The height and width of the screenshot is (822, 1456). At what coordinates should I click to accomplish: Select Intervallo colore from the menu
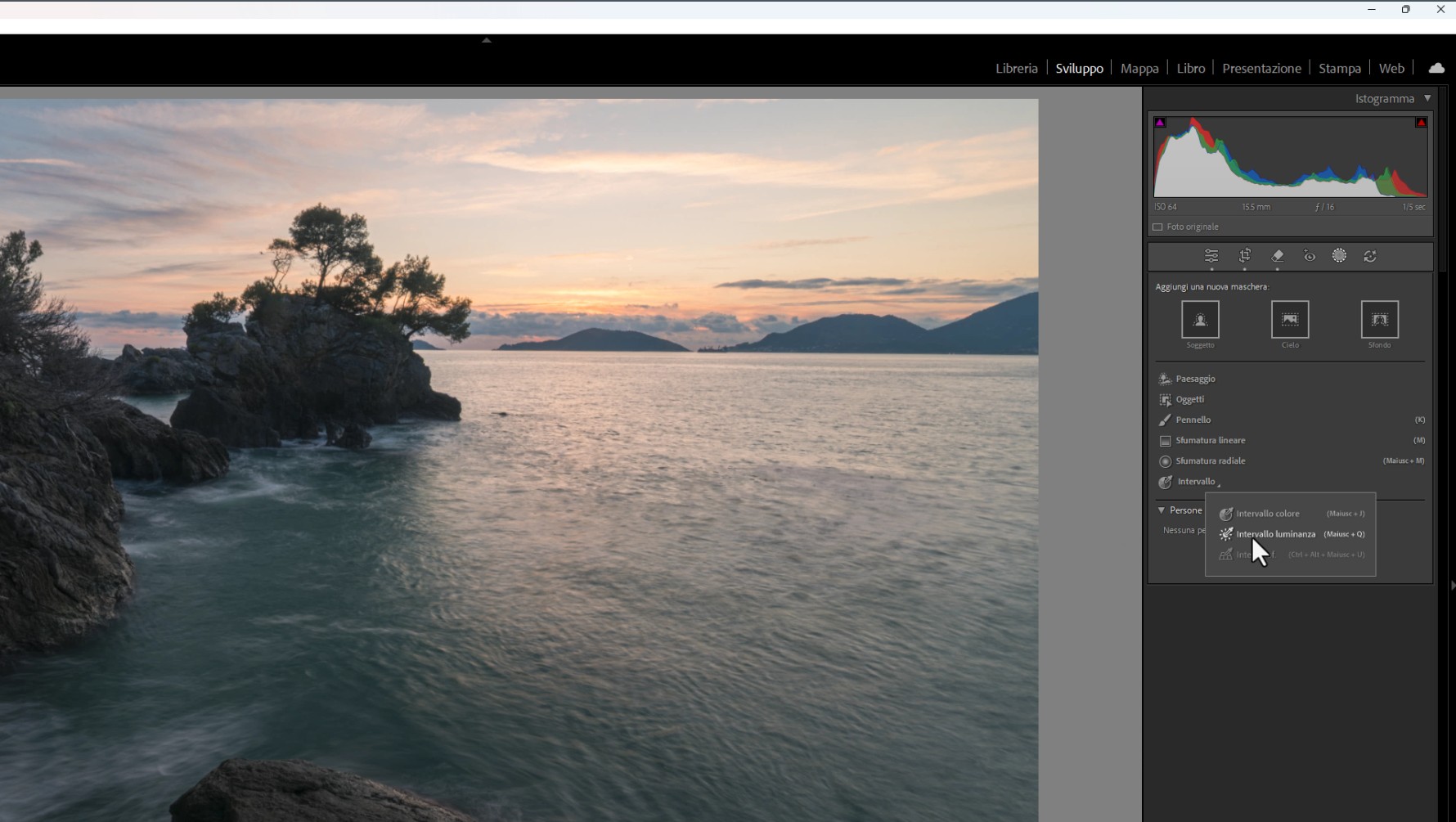pos(1268,514)
